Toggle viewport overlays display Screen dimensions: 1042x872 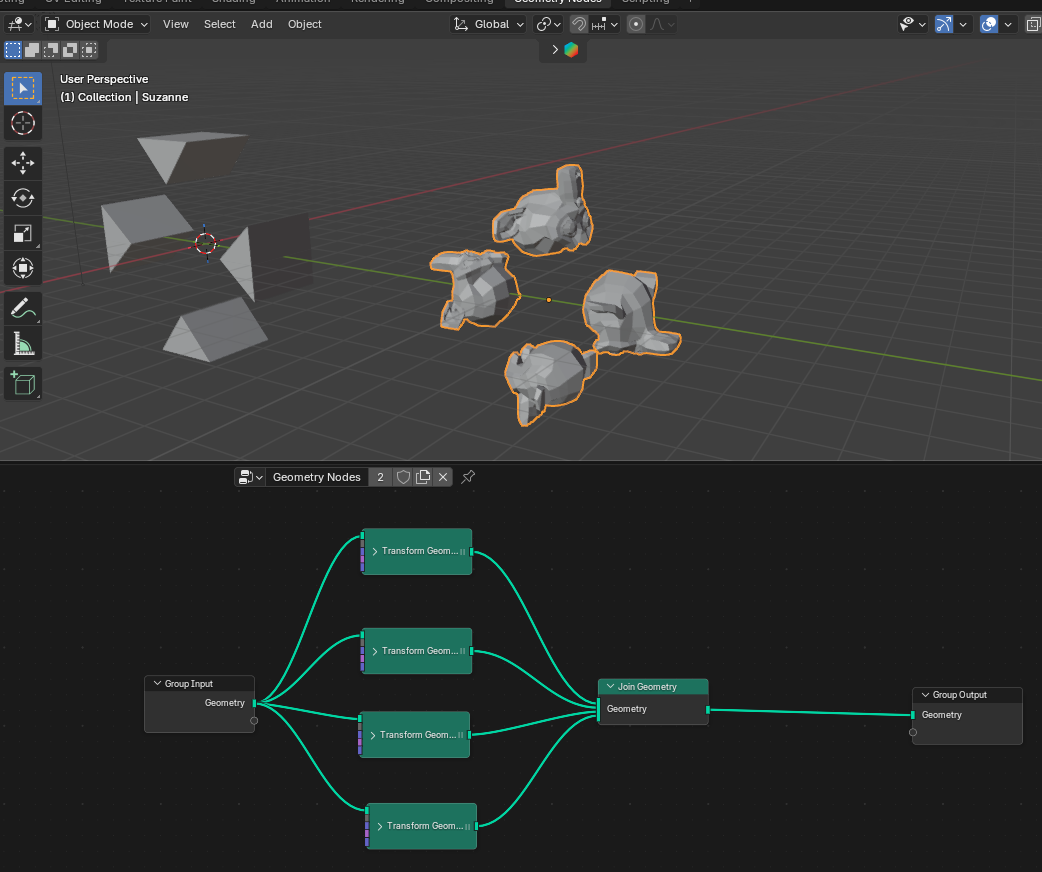point(989,25)
